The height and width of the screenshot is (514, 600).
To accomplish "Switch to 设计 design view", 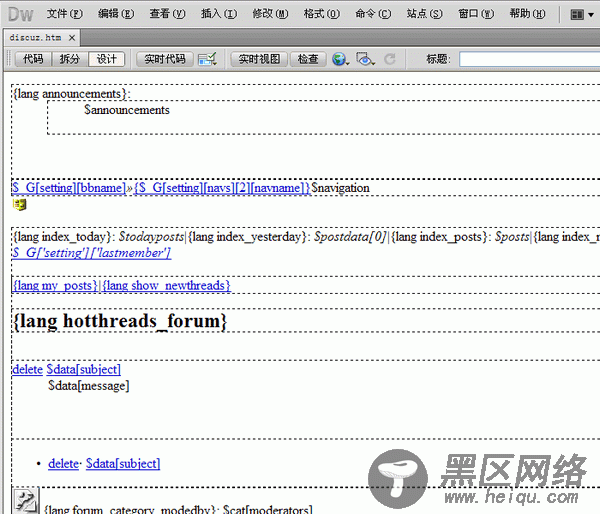I will 106,59.
